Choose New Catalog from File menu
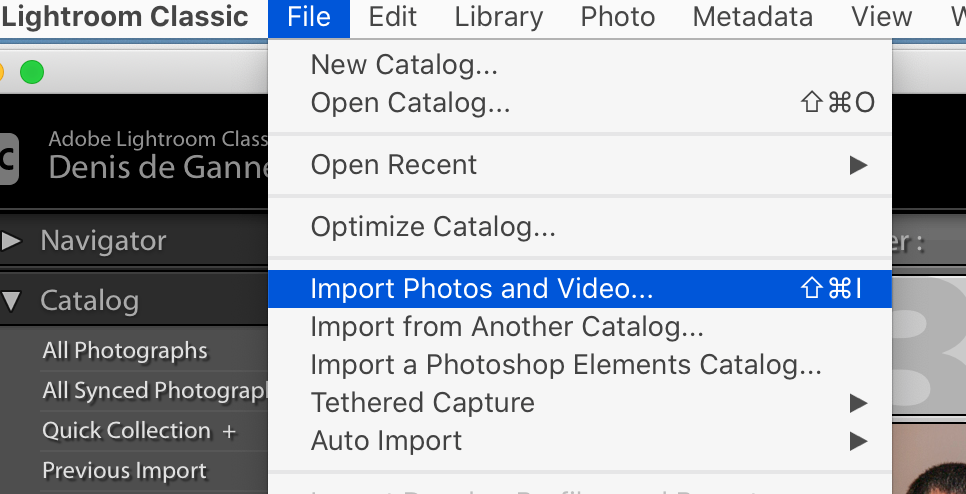 coord(404,65)
